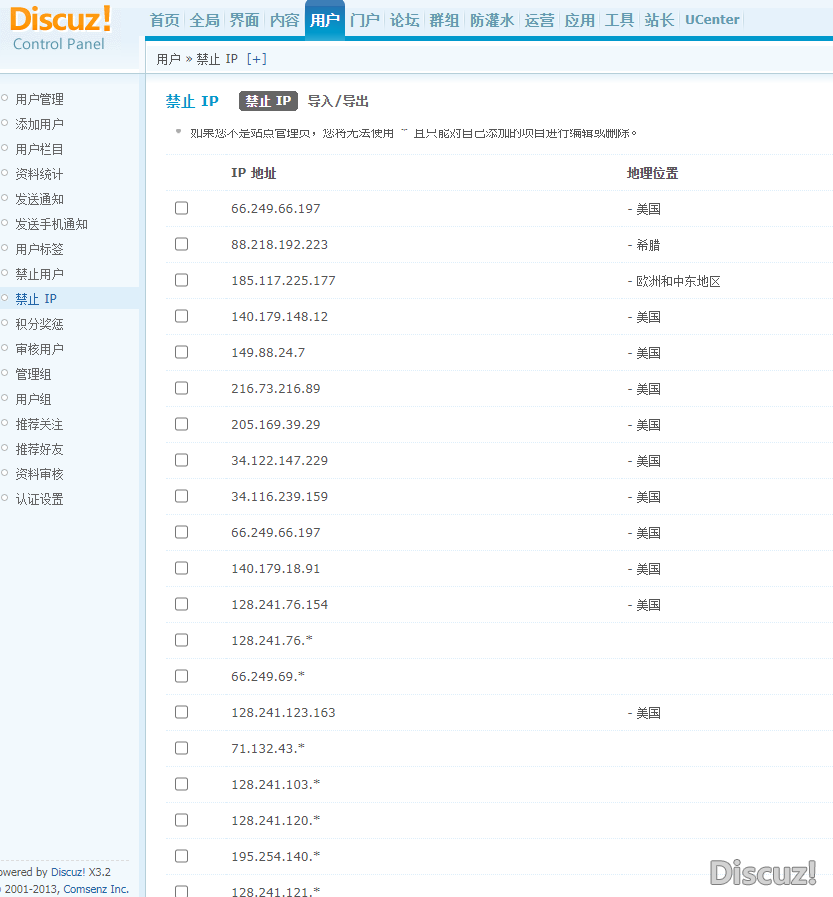Mark the 34.122.147.229 entry checkbox

coord(181,460)
